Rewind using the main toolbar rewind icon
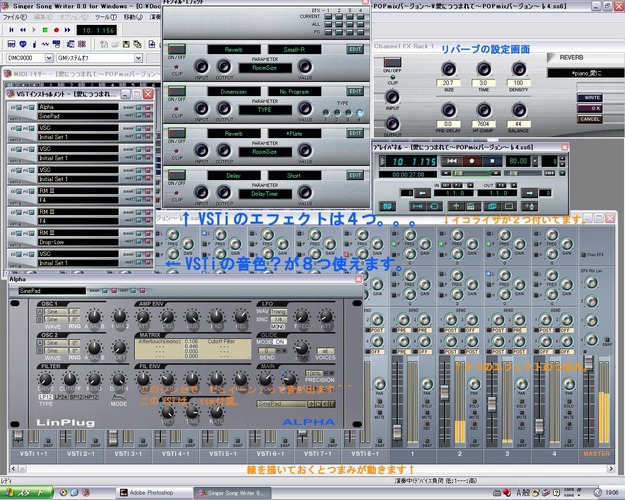 click(23, 30)
